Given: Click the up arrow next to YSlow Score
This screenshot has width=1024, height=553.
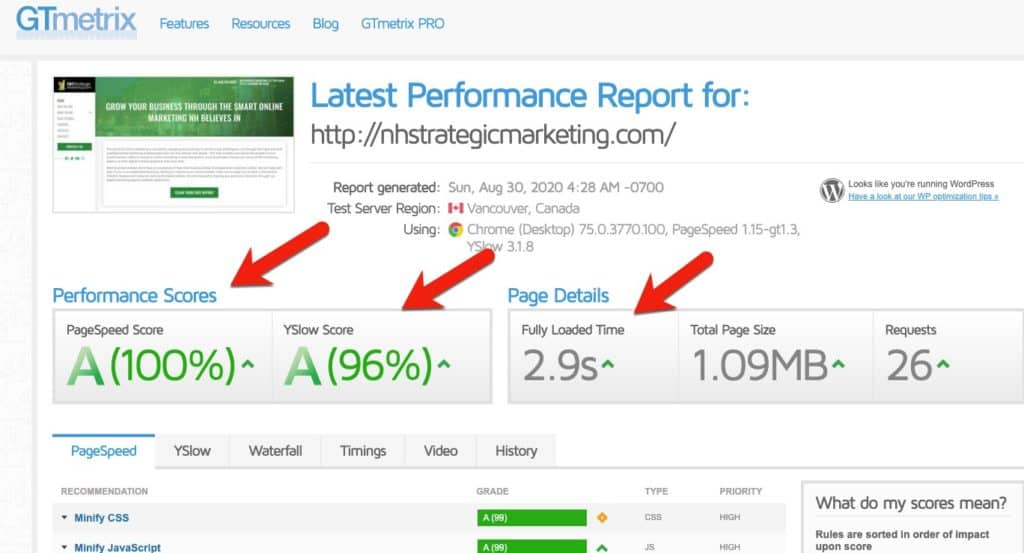Looking at the screenshot, I should (x=444, y=364).
